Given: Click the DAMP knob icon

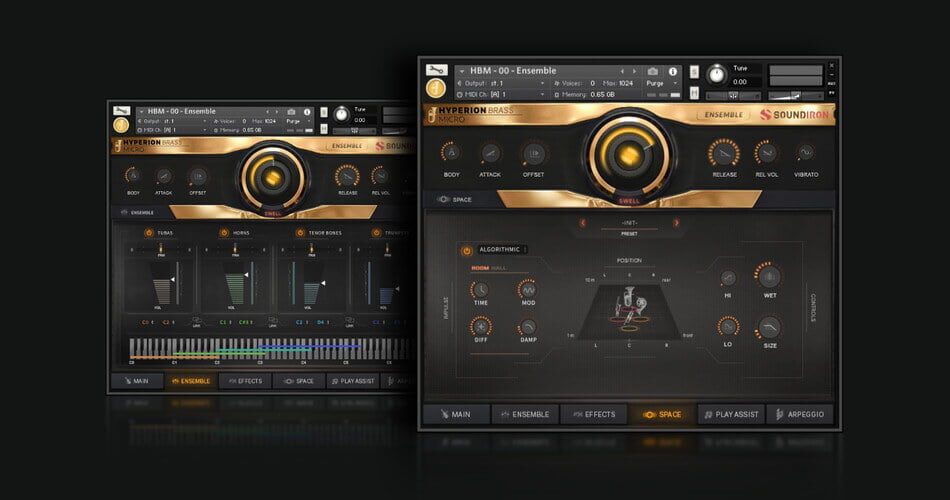Looking at the screenshot, I should coord(527,327).
